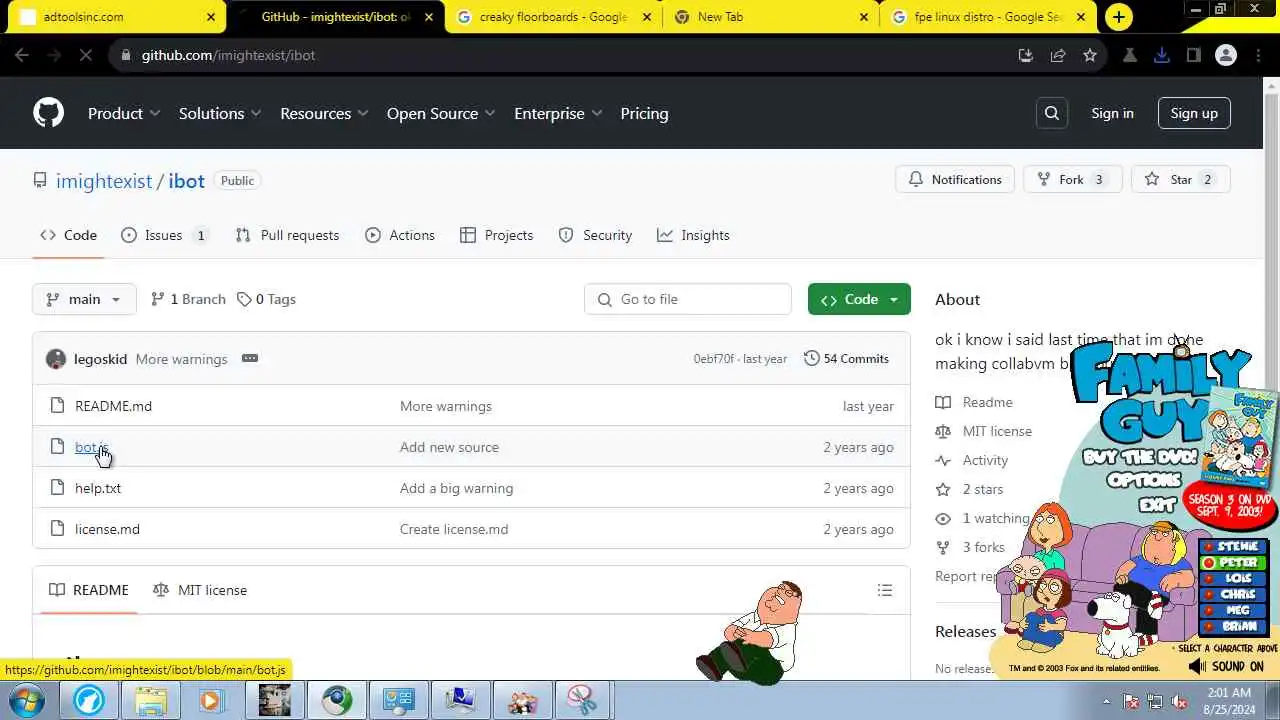Click the browser address bar URL

[228, 55]
